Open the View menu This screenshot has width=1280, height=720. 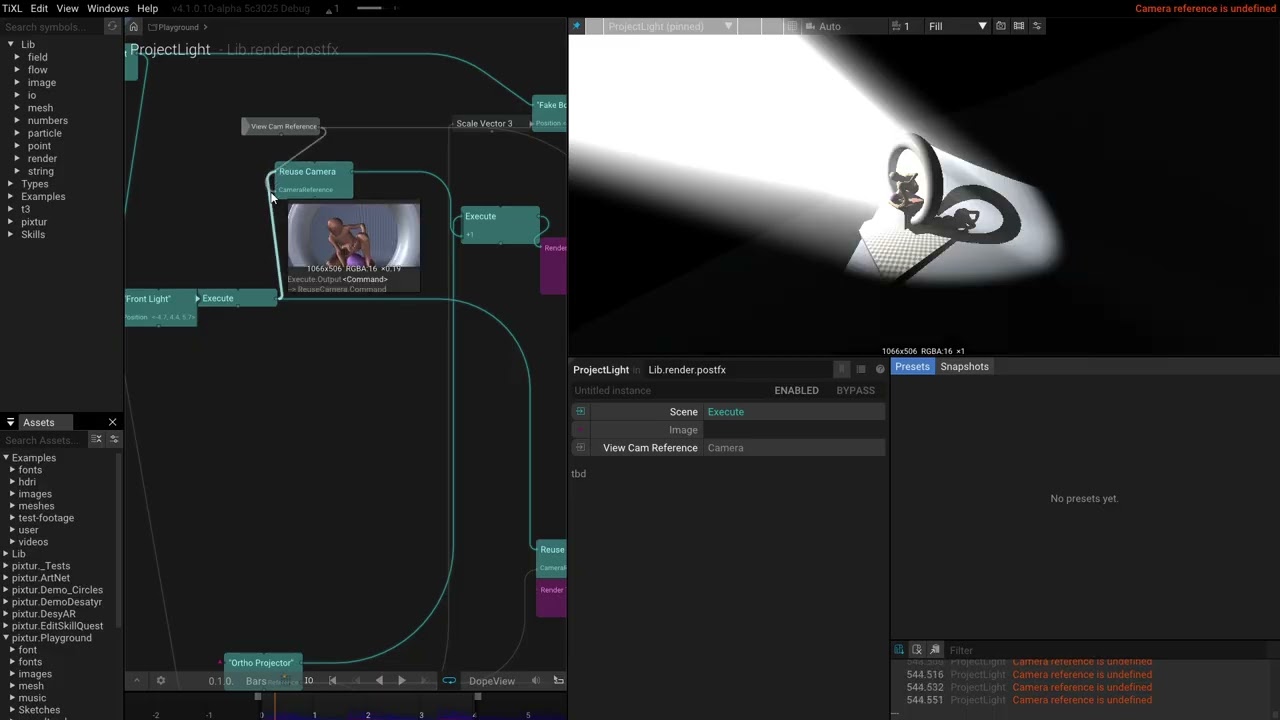tap(67, 8)
